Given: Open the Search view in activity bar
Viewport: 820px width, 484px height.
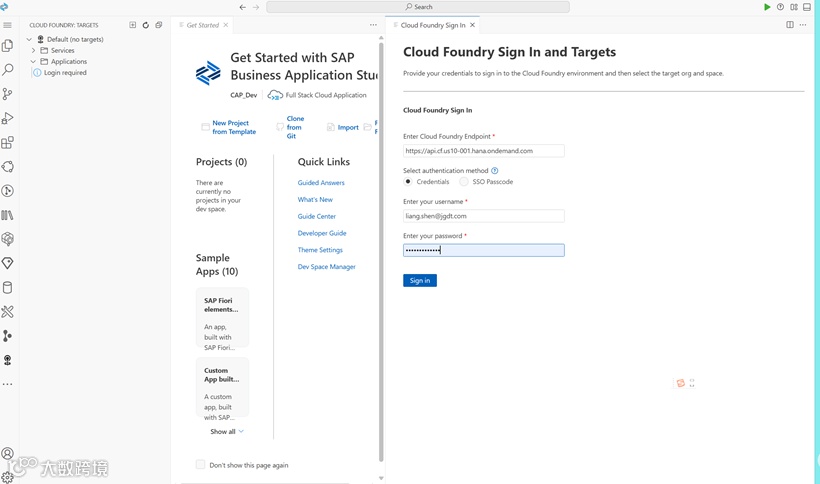Looking at the screenshot, I should [8, 70].
